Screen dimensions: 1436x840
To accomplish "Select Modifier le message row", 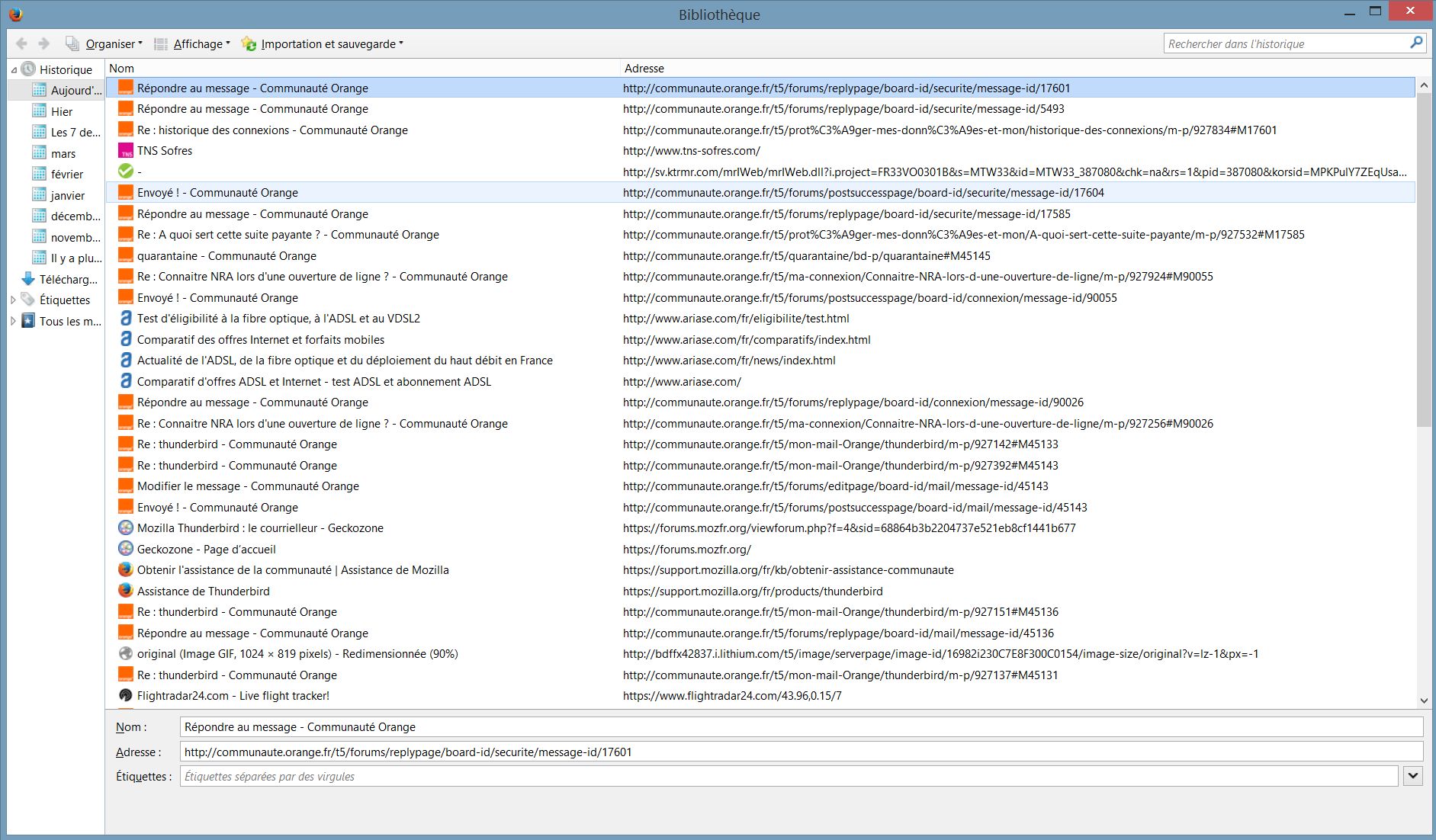I will (x=760, y=486).
